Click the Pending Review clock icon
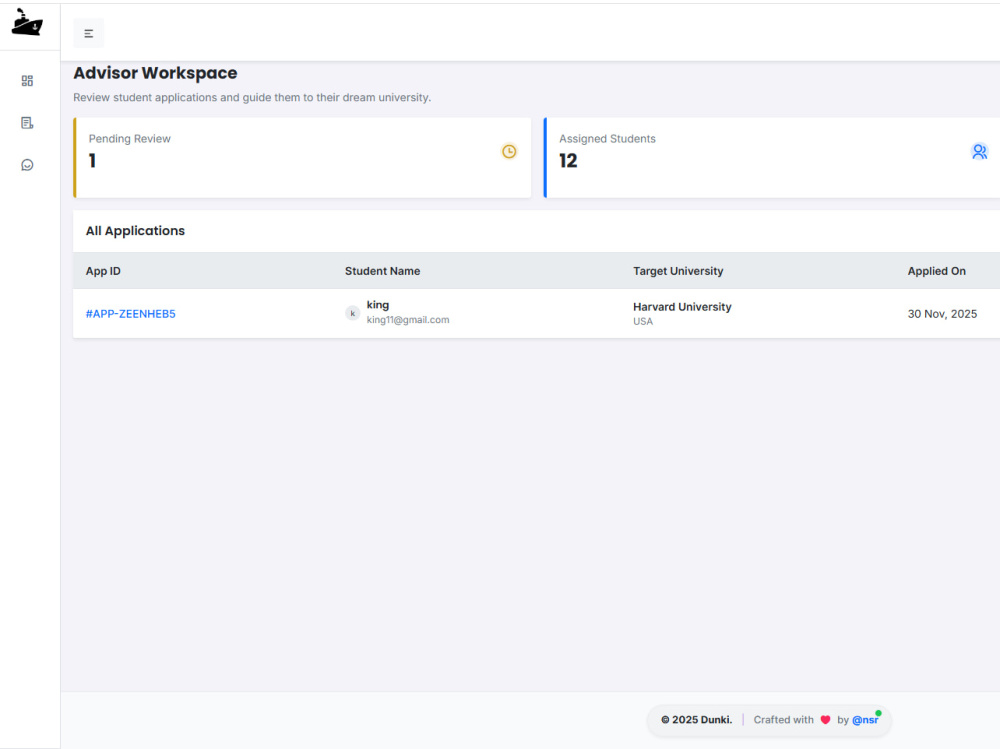This screenshot has width=1000, height=749. point(509,151)
